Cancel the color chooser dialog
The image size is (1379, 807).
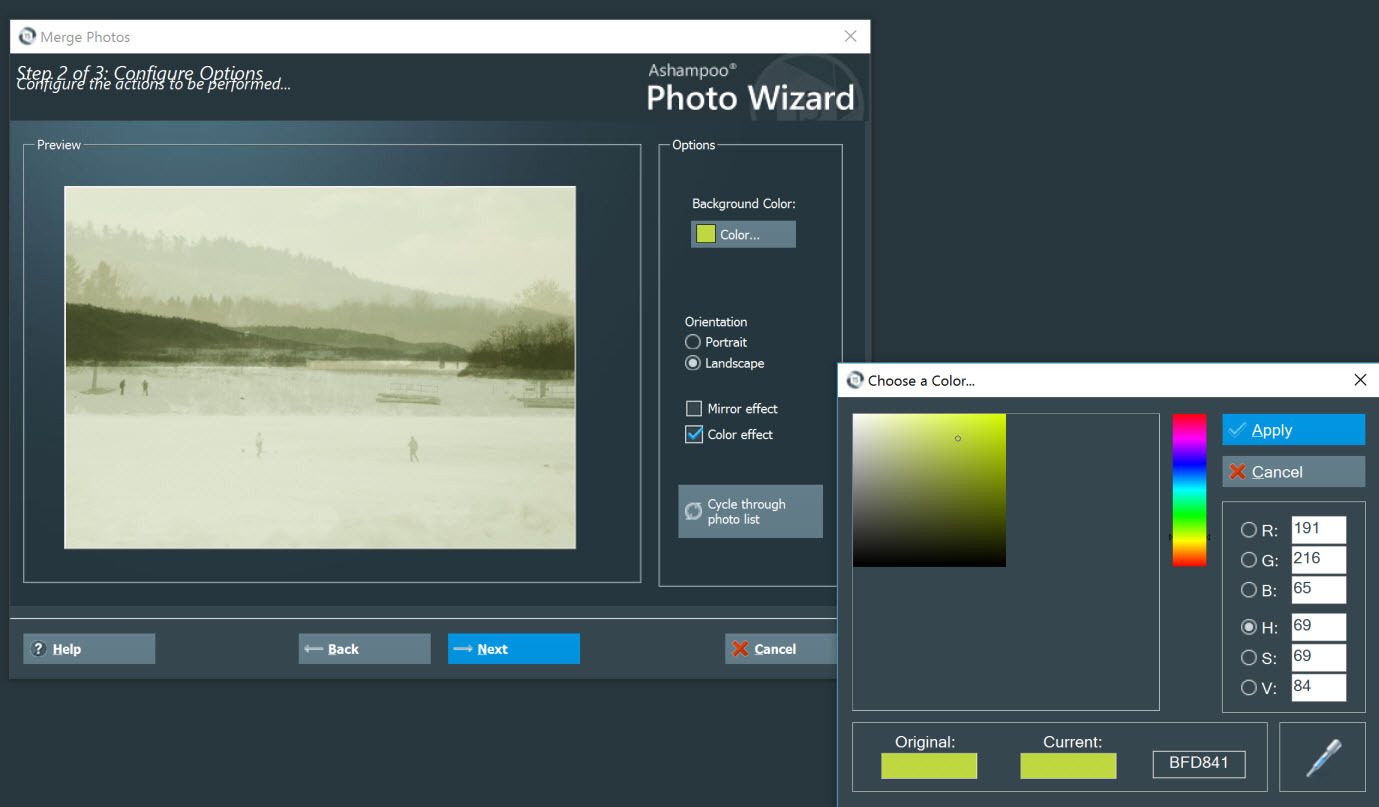(1292, 472)
